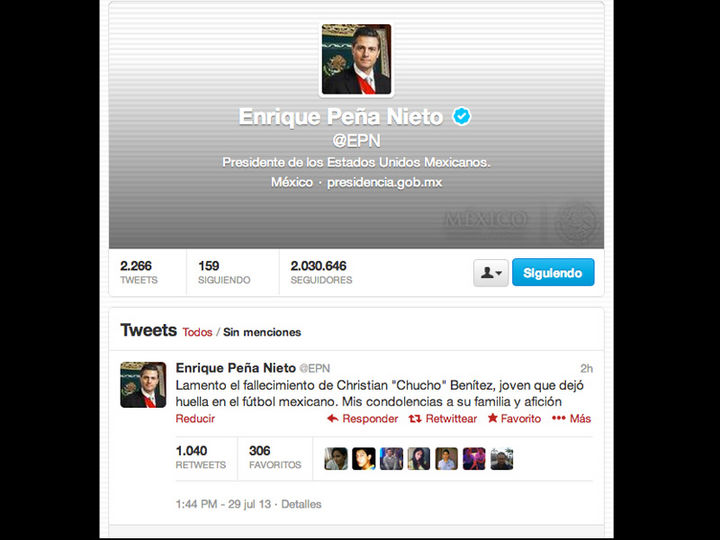Toggle the Siguiendo follow button

point(553,272)
